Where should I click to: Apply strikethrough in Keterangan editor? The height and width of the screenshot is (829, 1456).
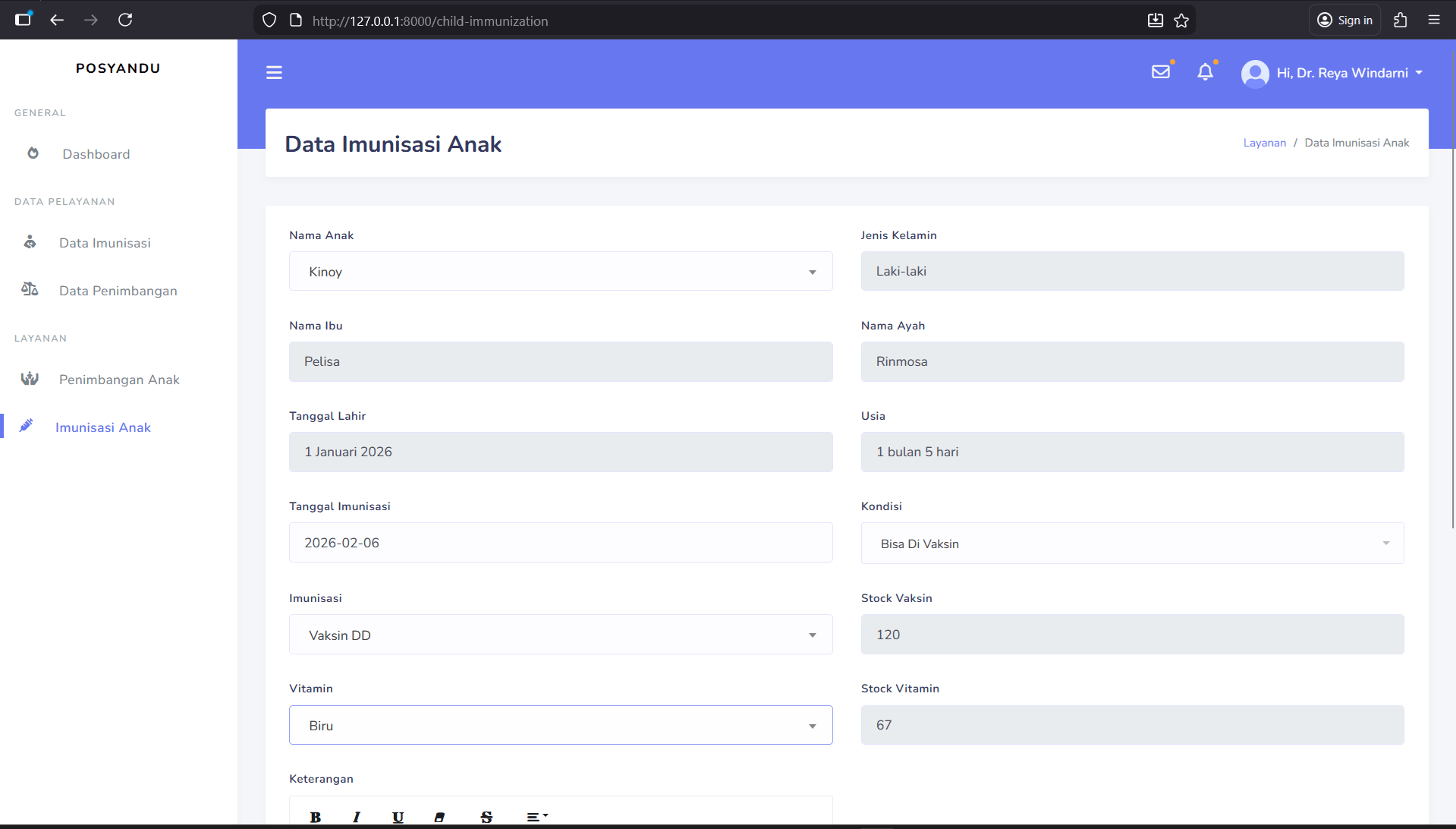(486, 817)
